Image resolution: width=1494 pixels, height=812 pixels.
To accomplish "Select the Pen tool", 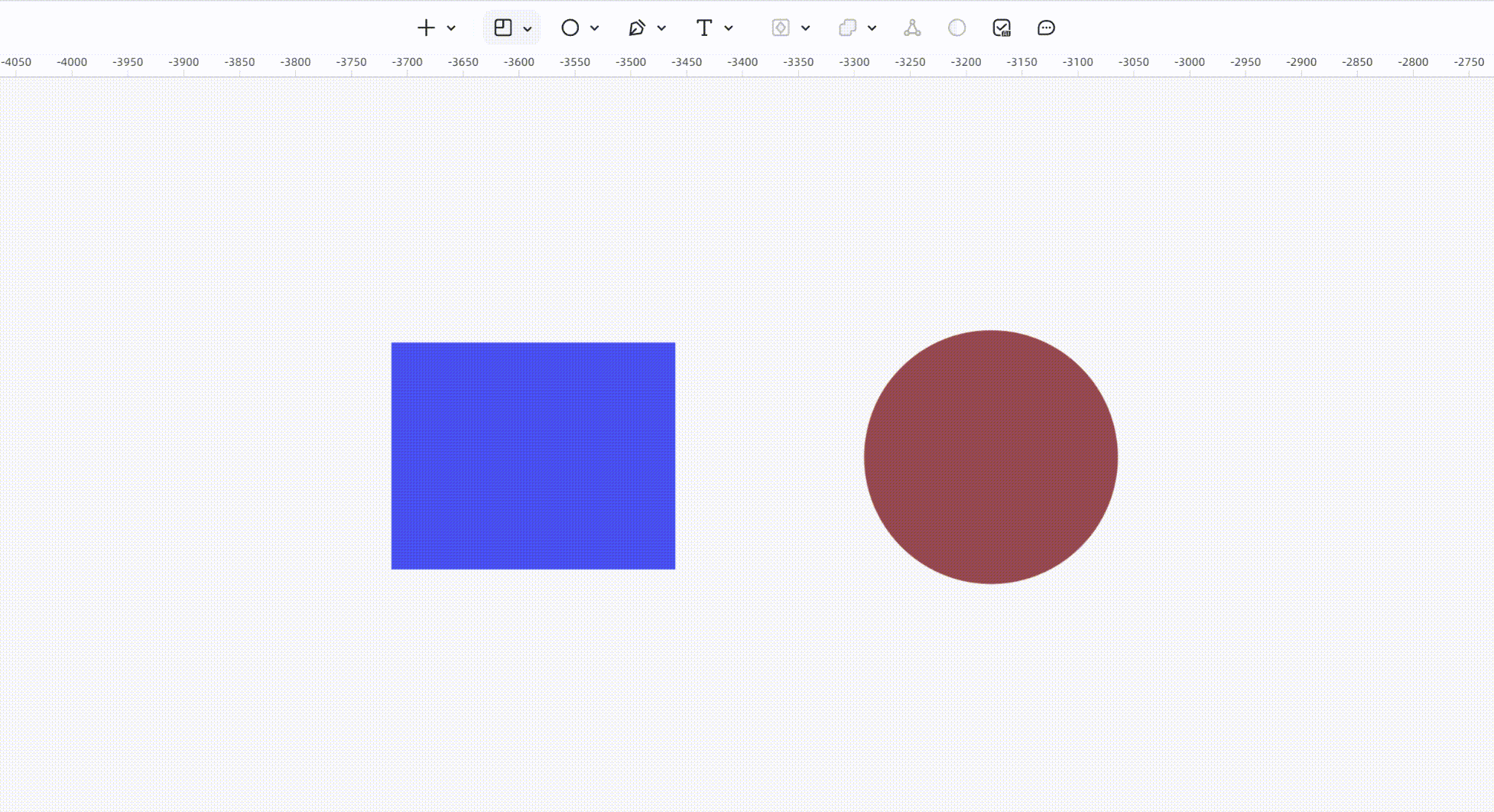I will pyautogui.click(x=637, y=28).
